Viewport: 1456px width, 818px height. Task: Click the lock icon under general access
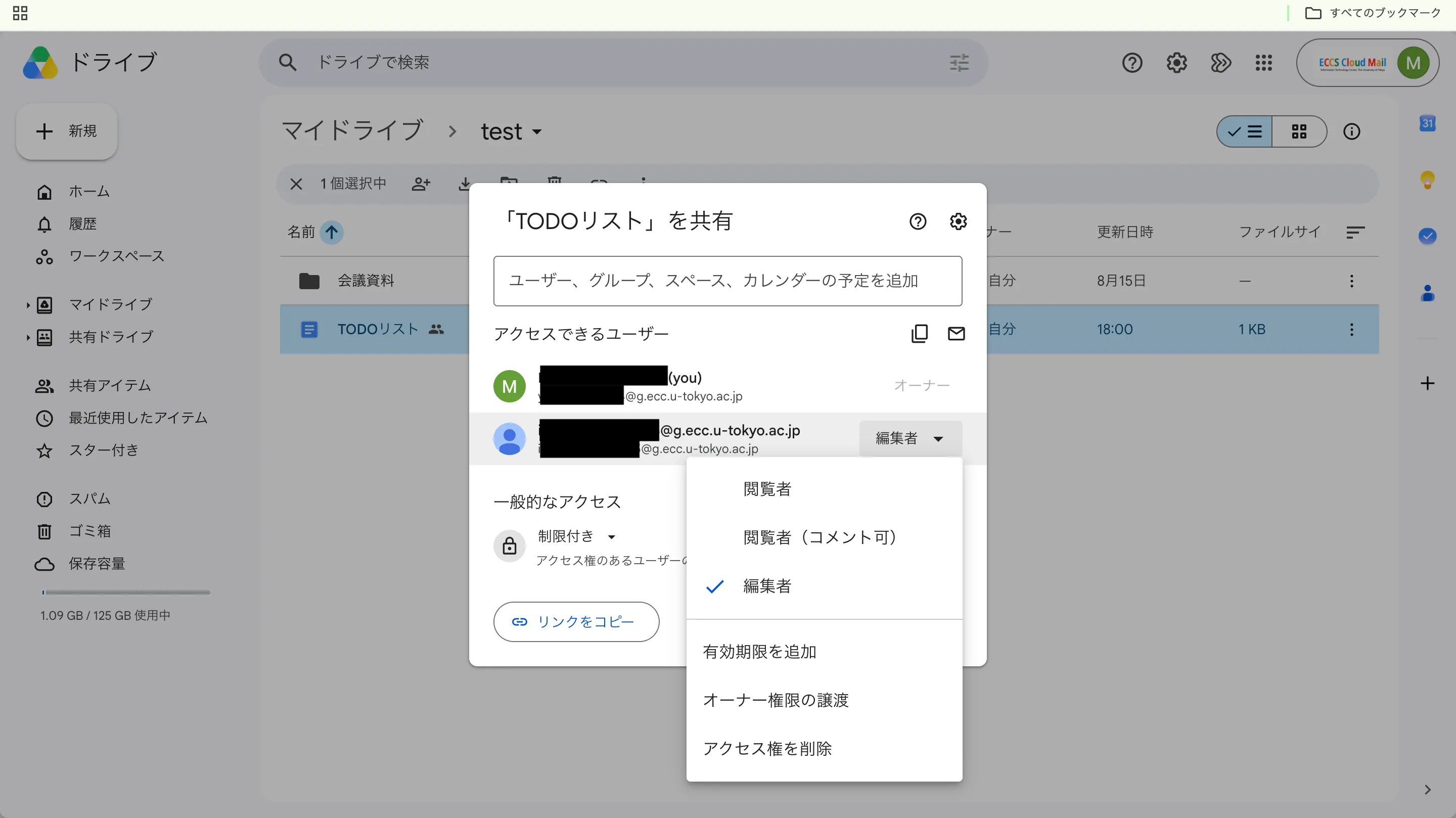(509, 546)
